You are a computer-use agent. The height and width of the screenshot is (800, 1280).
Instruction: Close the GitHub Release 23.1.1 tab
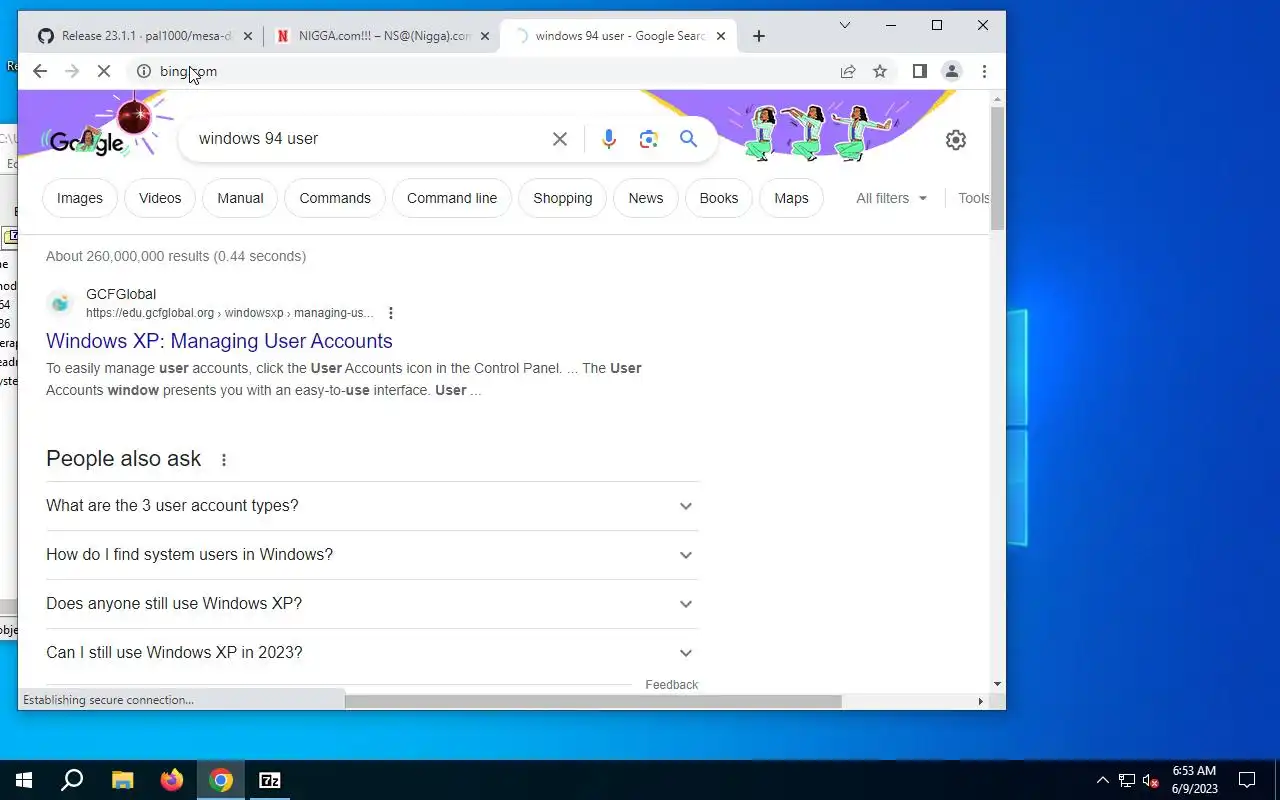coord(248,36)
